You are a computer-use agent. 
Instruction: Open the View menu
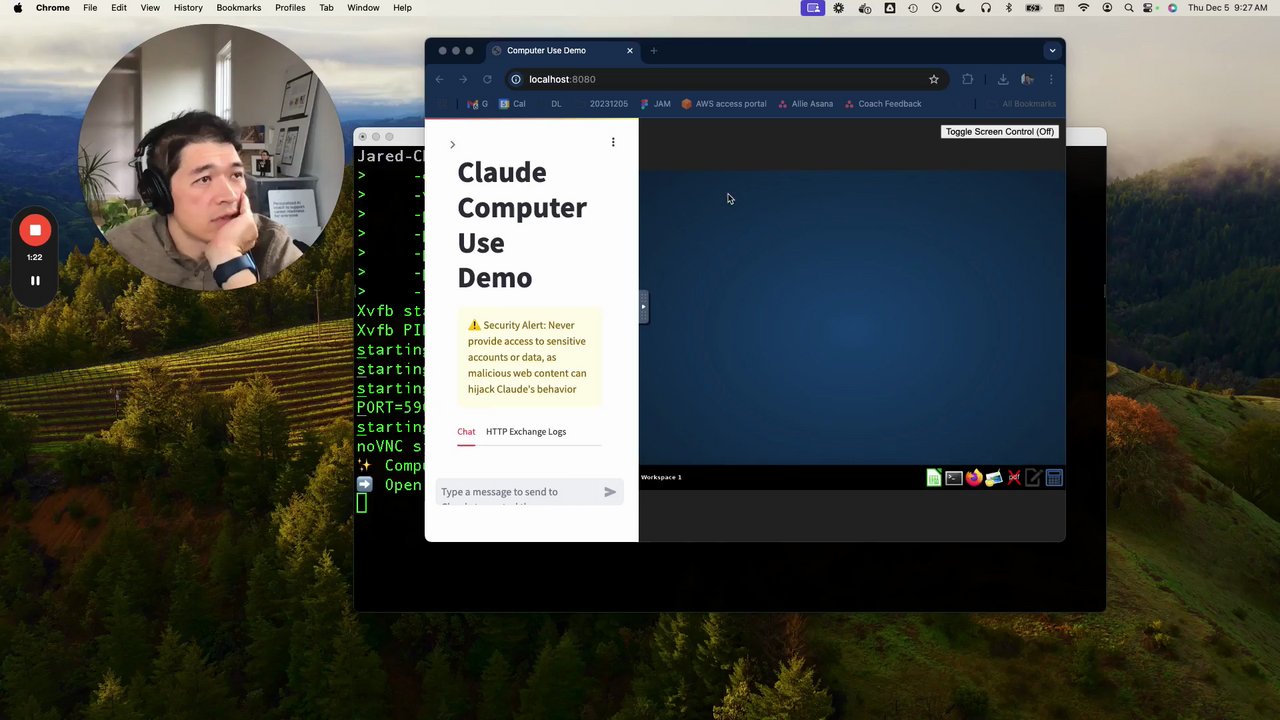tap(150, 8)
